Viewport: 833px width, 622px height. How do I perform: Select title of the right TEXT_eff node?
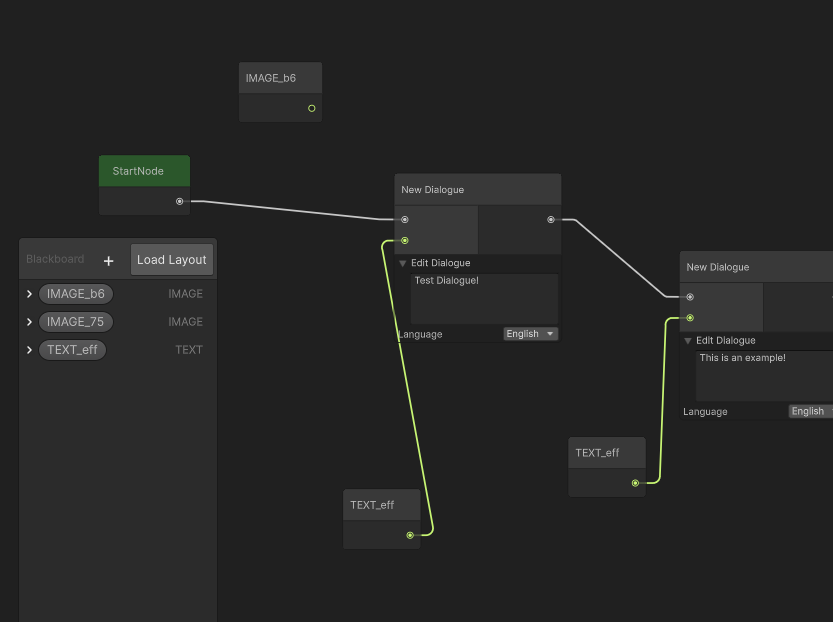597,453
